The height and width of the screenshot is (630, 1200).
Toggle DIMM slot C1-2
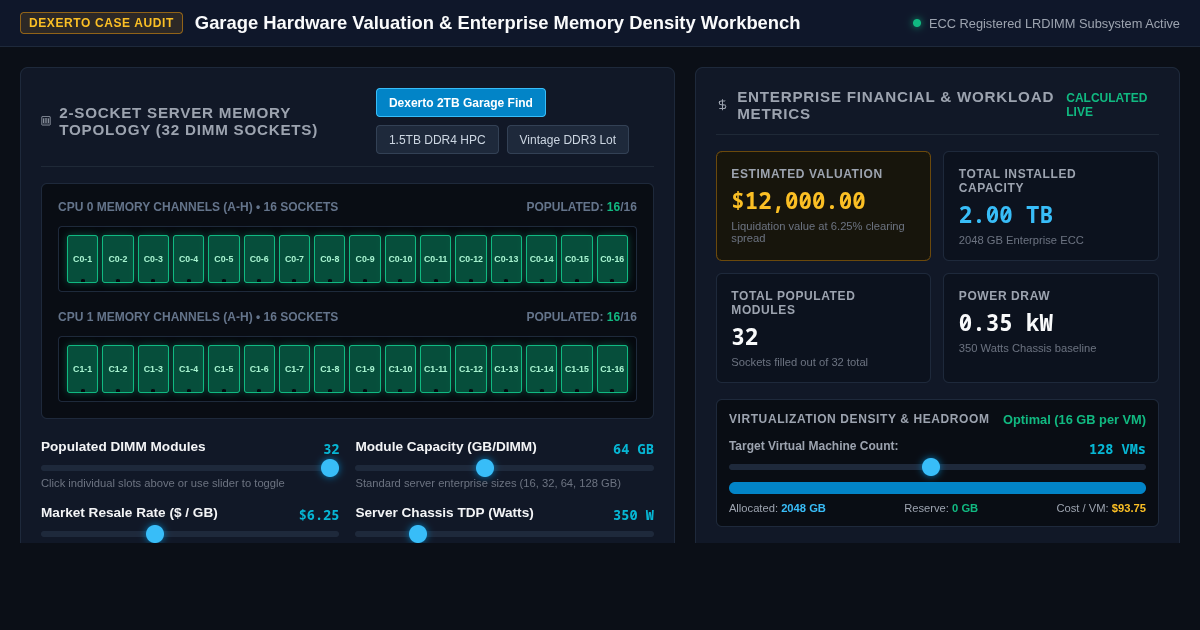[118, 369]
